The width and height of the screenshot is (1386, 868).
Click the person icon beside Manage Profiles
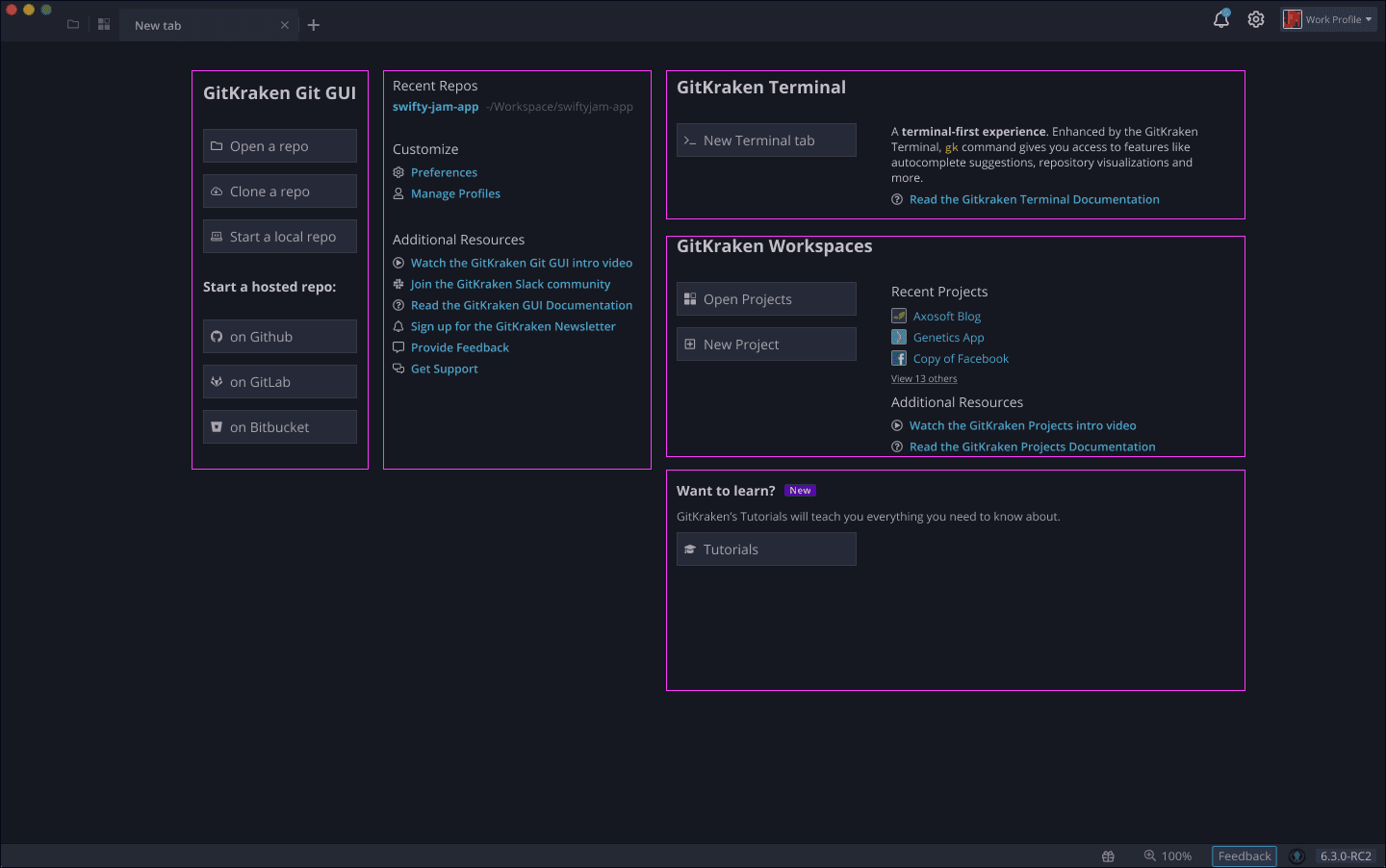click(398, 193)
